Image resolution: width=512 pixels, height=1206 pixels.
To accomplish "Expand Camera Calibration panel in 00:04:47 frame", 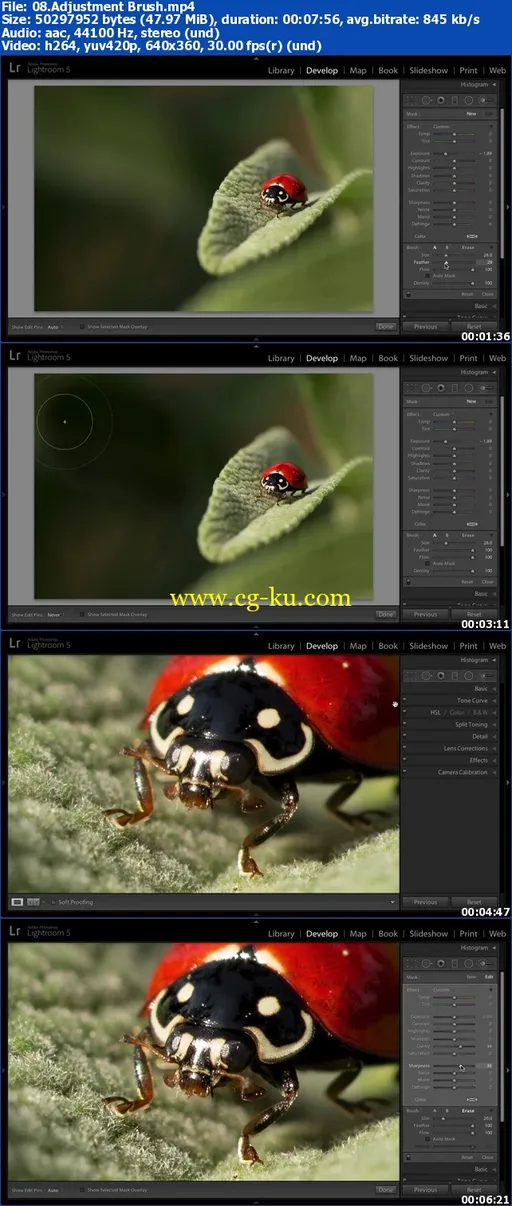I will pos(494,772).
